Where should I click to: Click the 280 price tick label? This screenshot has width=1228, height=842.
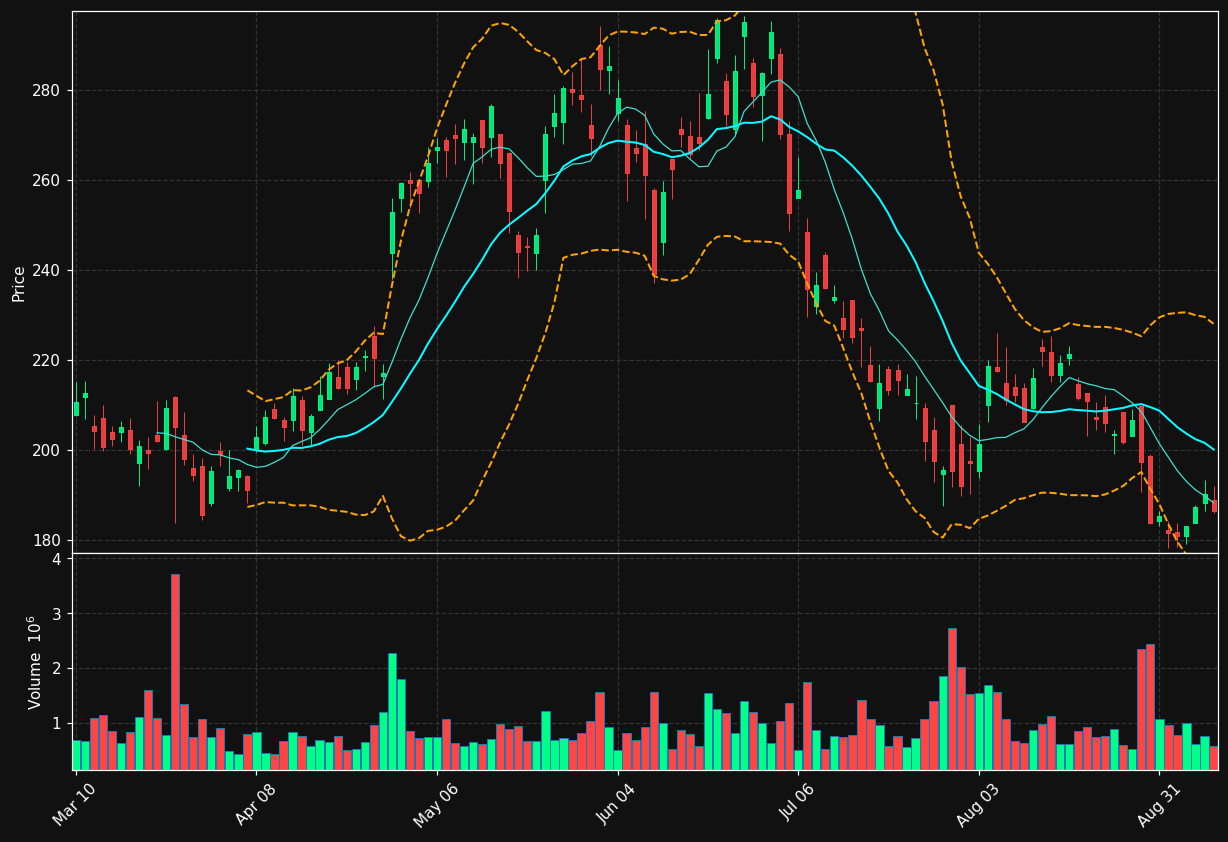pos(47,90)
